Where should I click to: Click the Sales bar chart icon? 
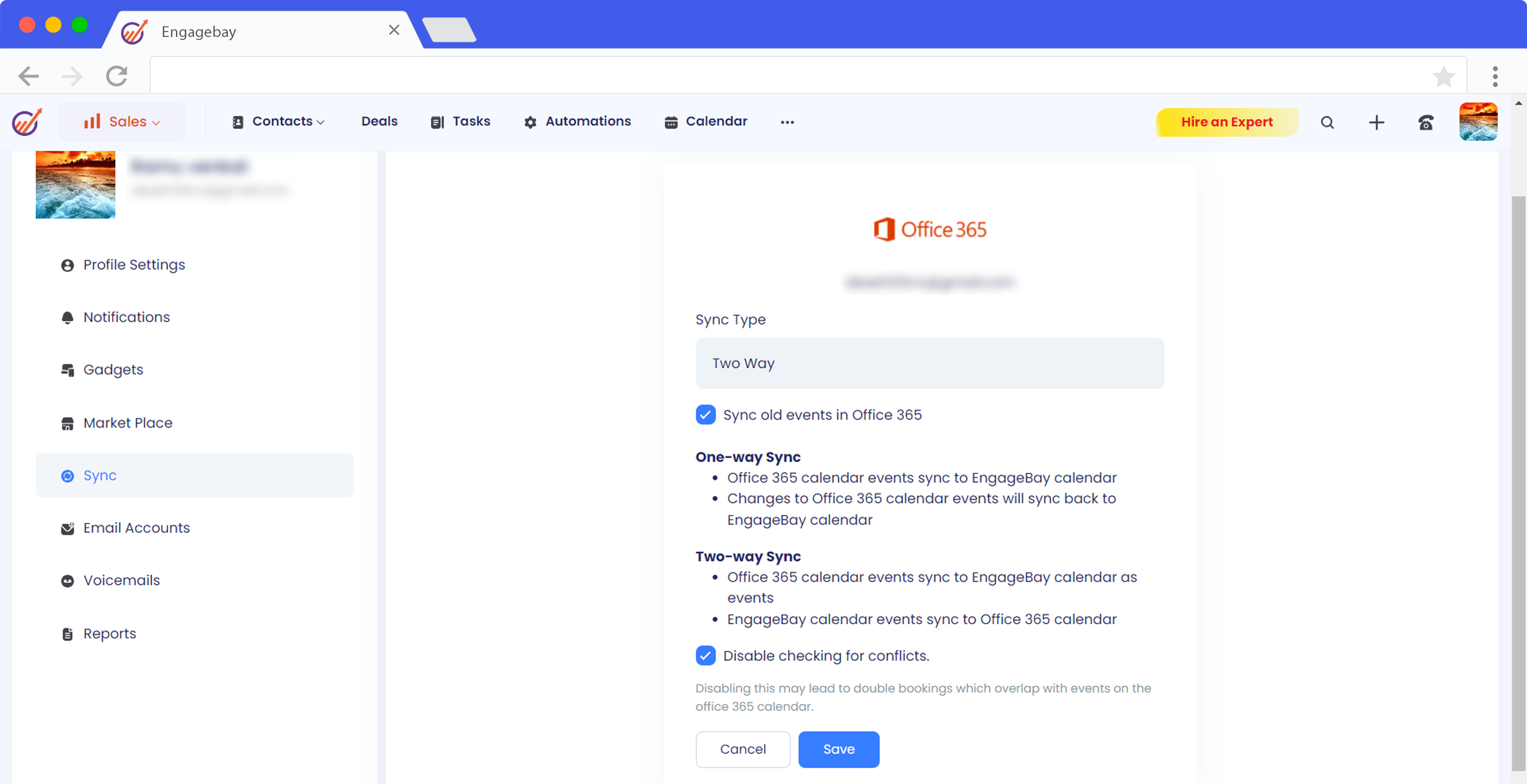pyautogui.click(x=92, y=121)
